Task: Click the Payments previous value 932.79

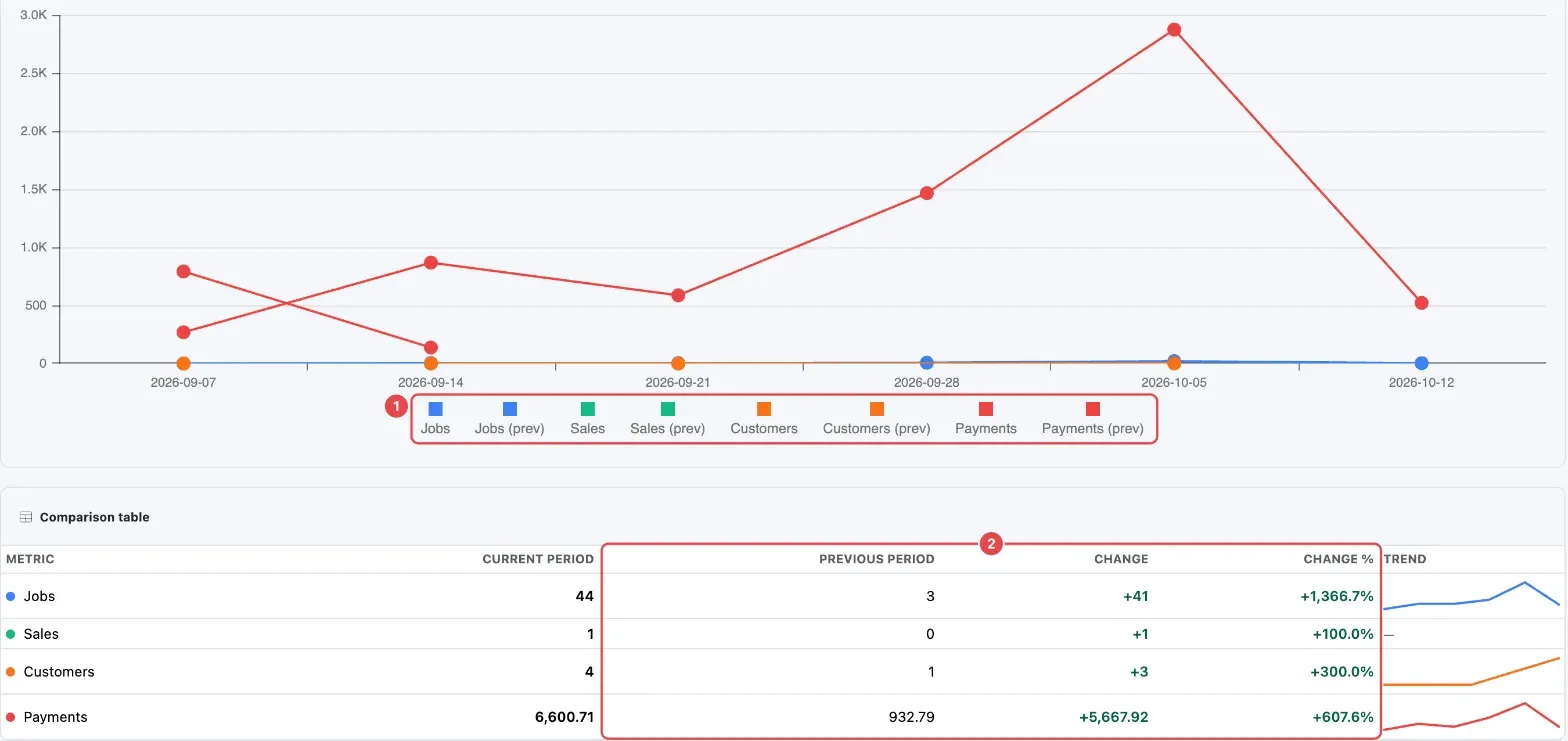Action: pyautogui.click(x=911, y=717)
